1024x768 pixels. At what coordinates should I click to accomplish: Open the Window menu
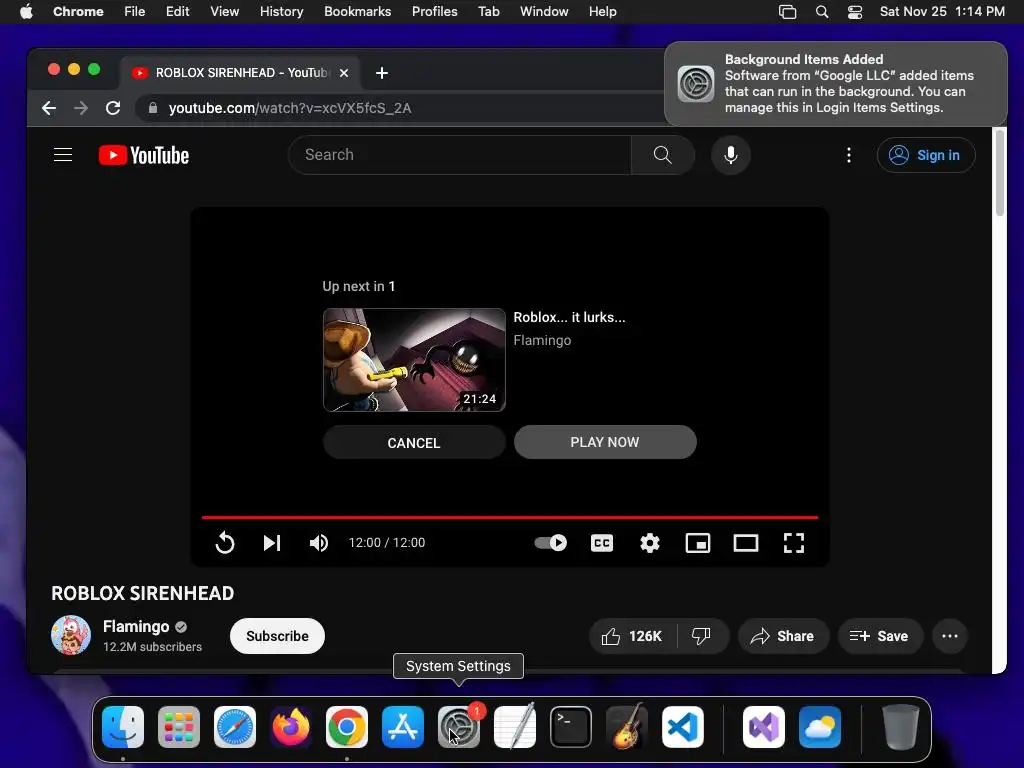544,12
